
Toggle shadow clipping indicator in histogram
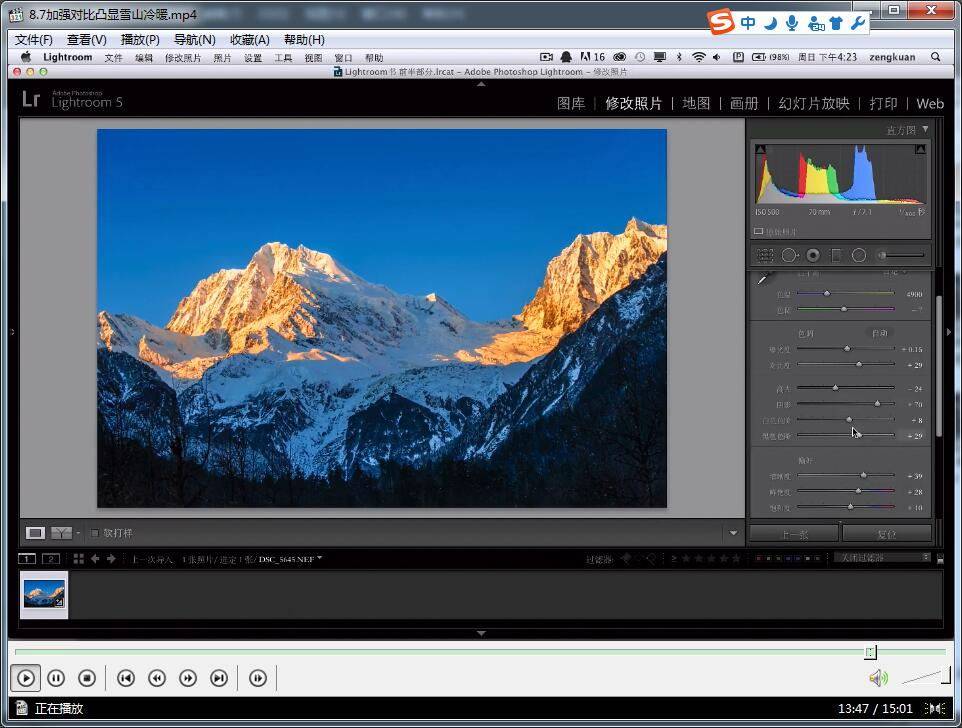point(761,149)
